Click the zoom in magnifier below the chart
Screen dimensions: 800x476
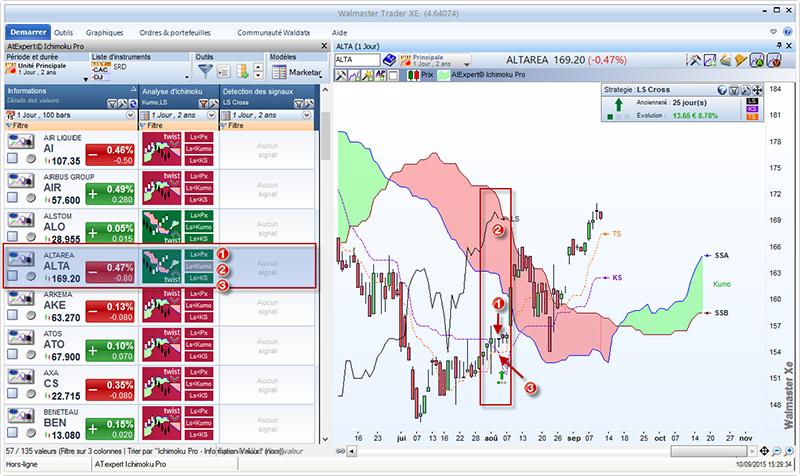[x=789, y=451]
